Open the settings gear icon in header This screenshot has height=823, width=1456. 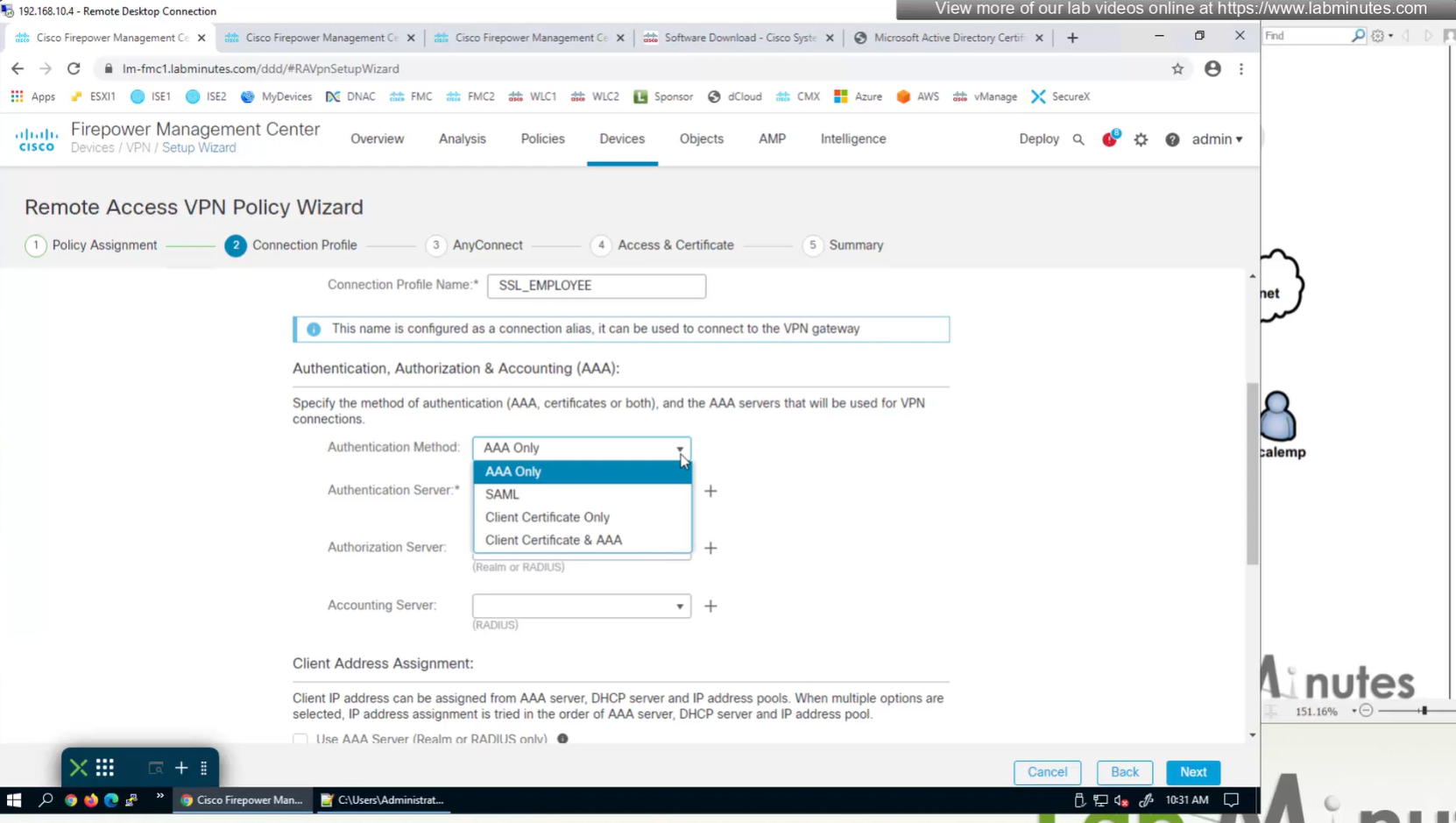[x=1141, y=139]
